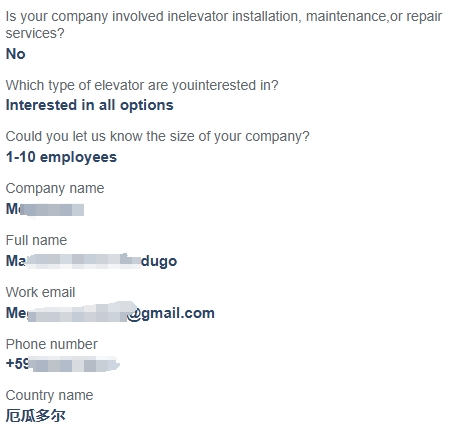
Task: Select the full name value ending in 'dugo'
Action: 92,261
